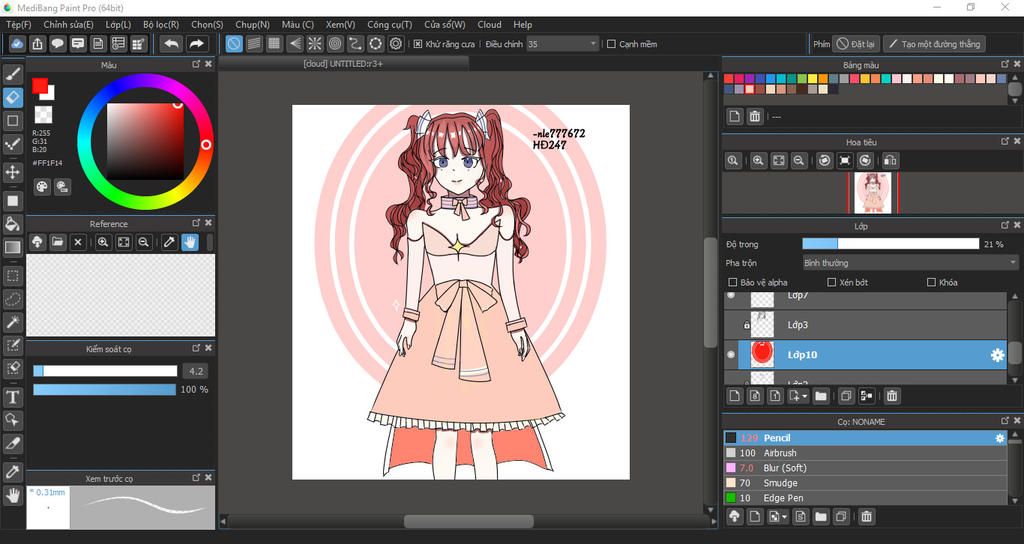Expand the add layer type dropdown

tap(798, 396)
